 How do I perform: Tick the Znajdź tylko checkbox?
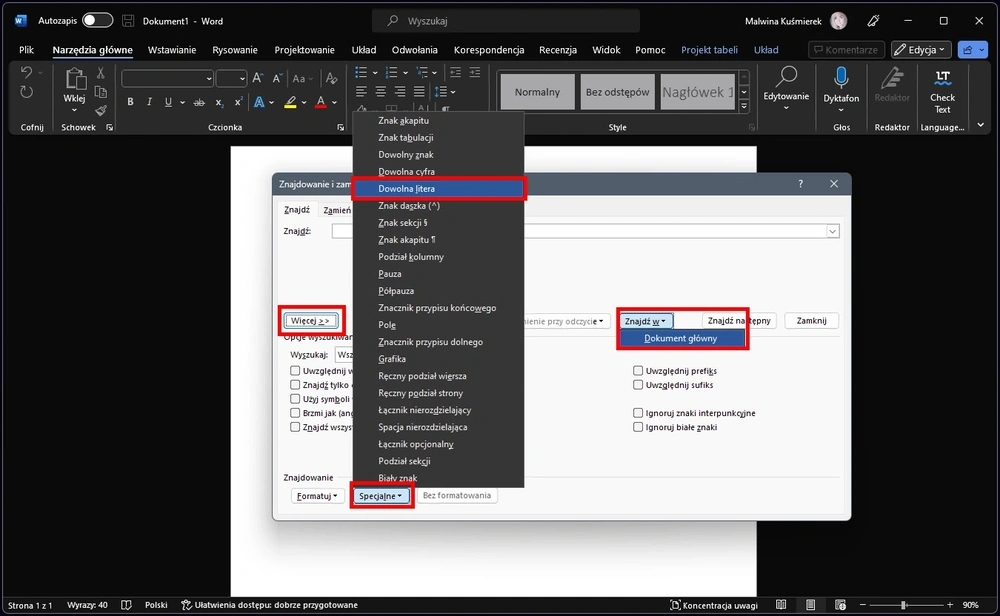(295, 385)
